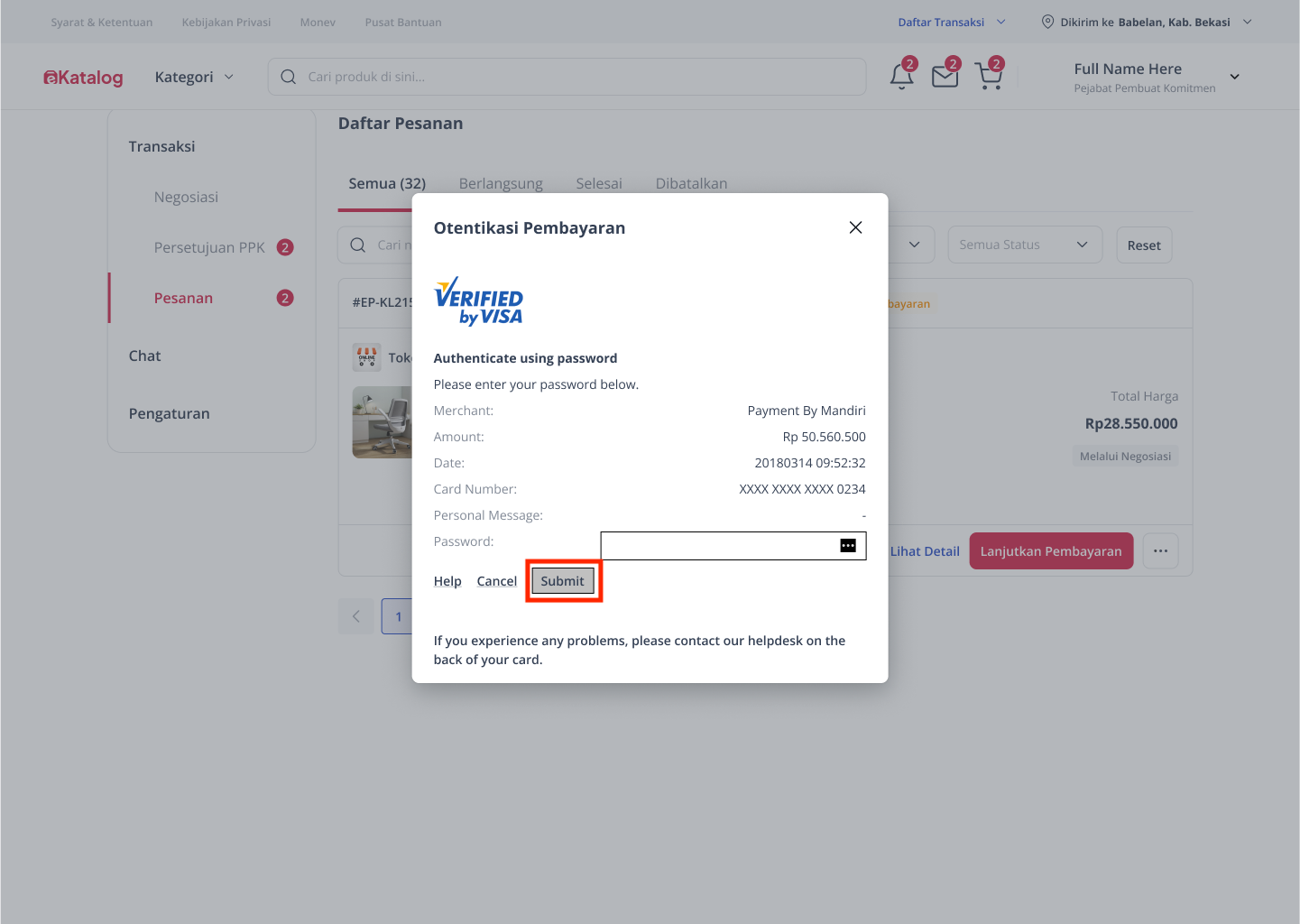The height and width of the screenshot is (924, 1300).
Task: Click the Verified by Visa logo
Action: click(x=478, y=301)
